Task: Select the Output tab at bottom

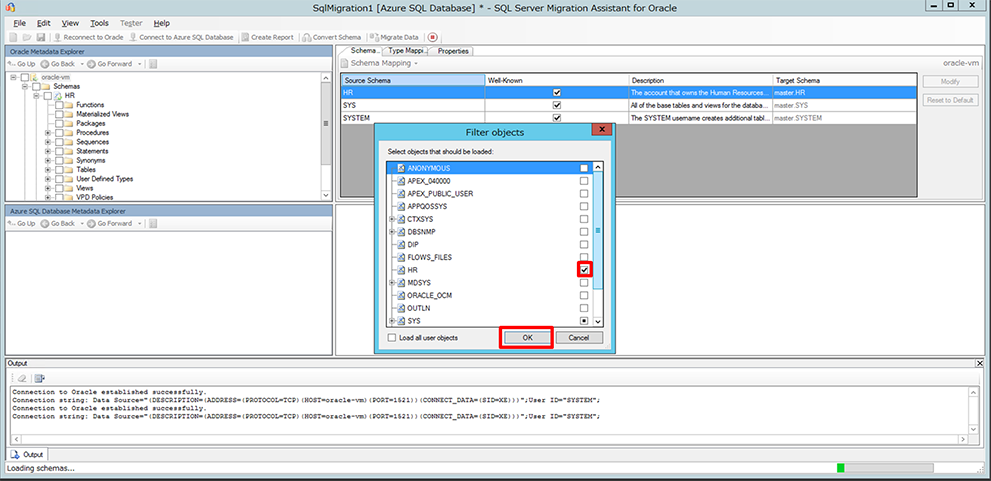Action: pyautogui.click(x=27, y=454)
